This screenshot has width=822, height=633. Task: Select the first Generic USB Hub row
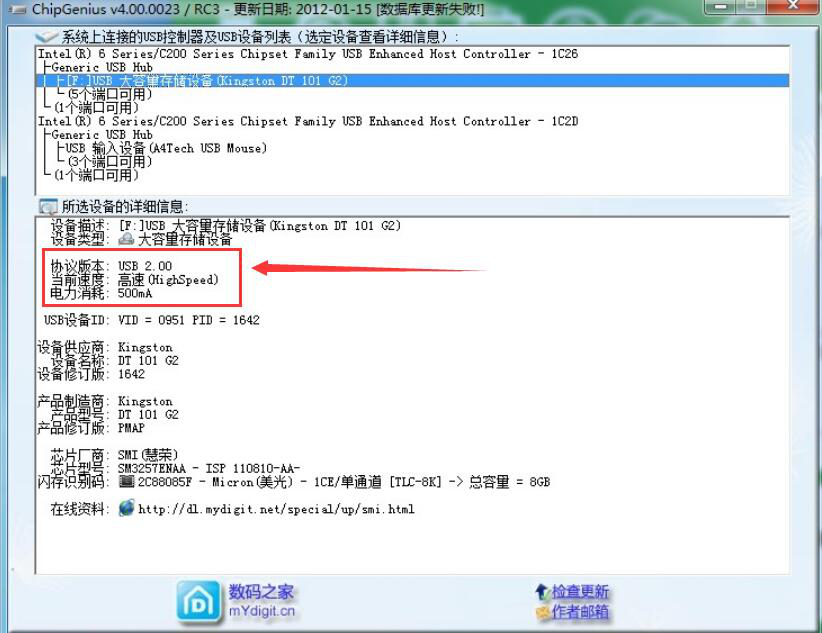tap(102, 67)
